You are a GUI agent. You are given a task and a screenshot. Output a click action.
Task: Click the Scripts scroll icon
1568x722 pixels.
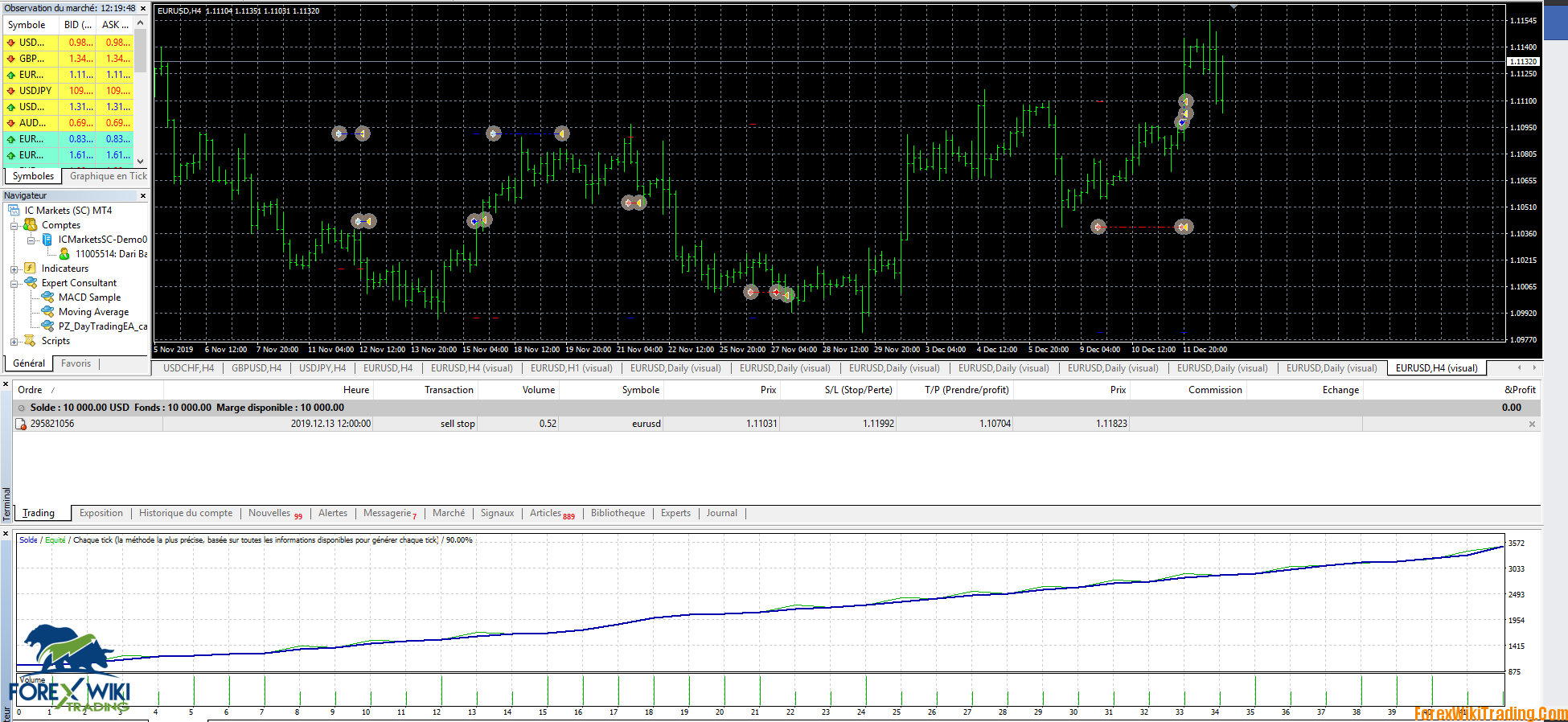point(30,341)
